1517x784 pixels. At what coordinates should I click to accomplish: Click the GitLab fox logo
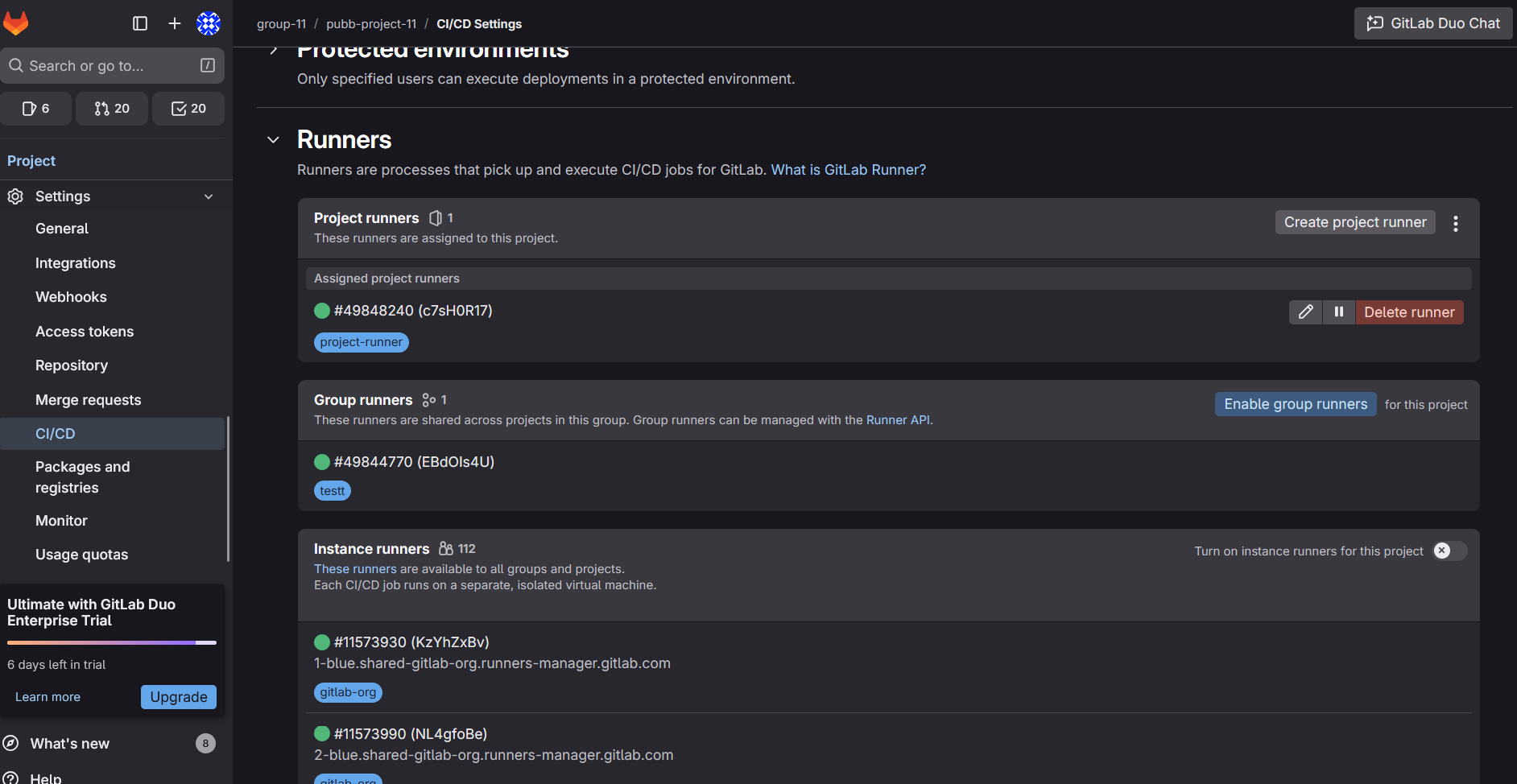16,23
